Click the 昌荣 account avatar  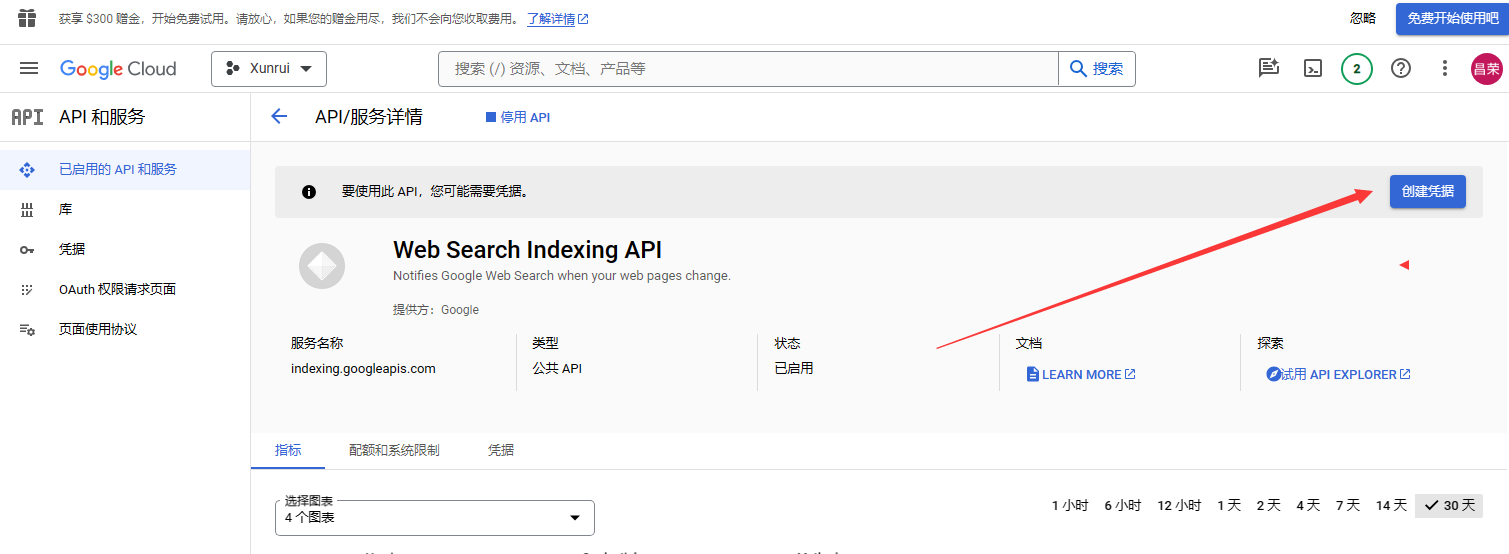coord(1486,68)
